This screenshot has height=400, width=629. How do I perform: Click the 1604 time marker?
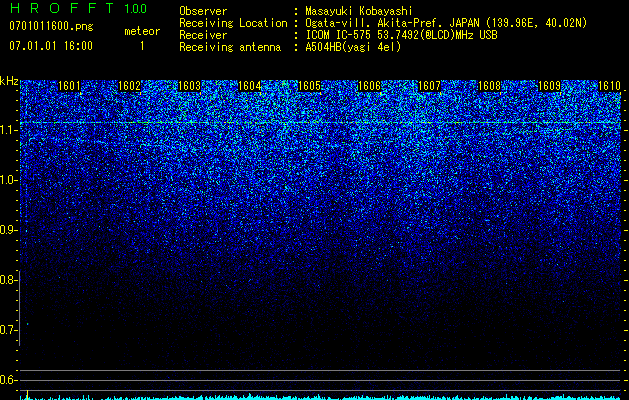coord(250,86)
